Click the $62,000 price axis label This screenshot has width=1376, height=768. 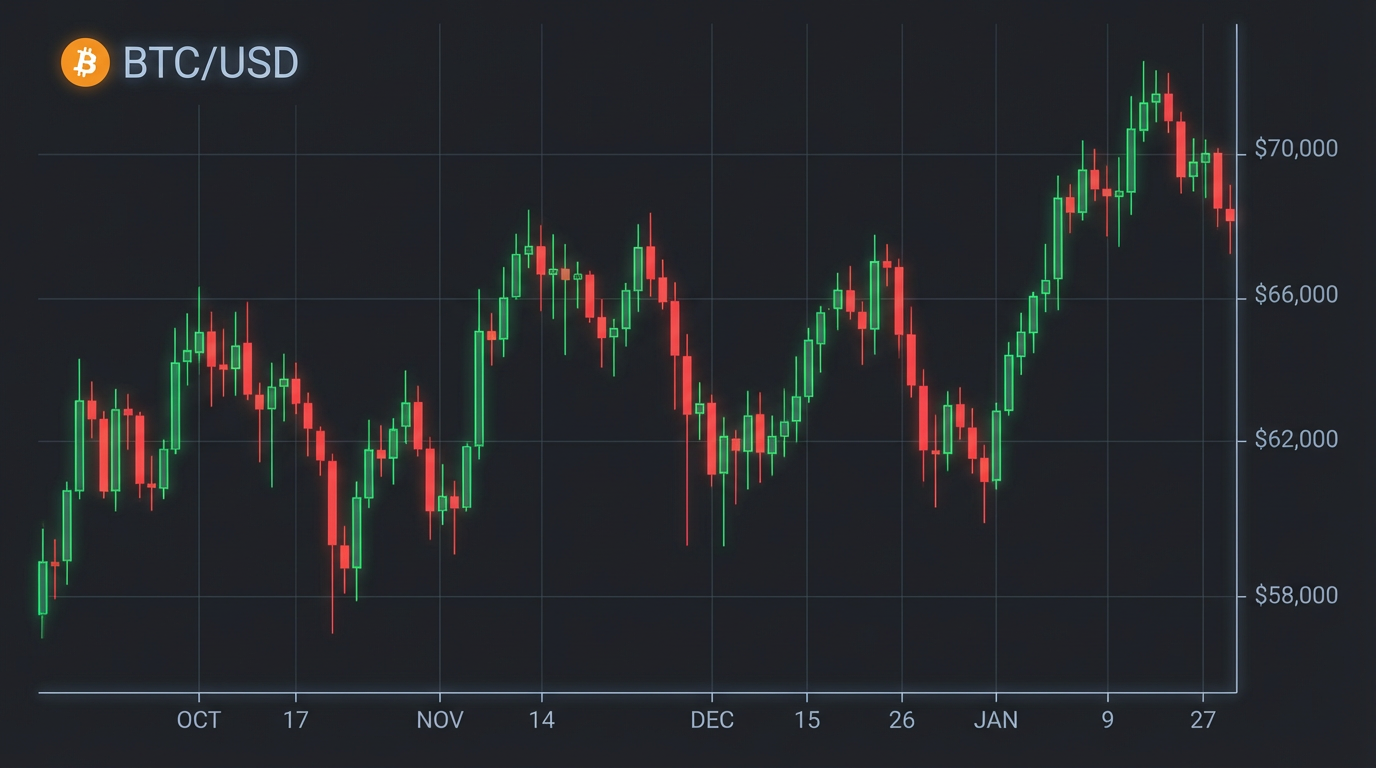click(x=1296, y=440)
